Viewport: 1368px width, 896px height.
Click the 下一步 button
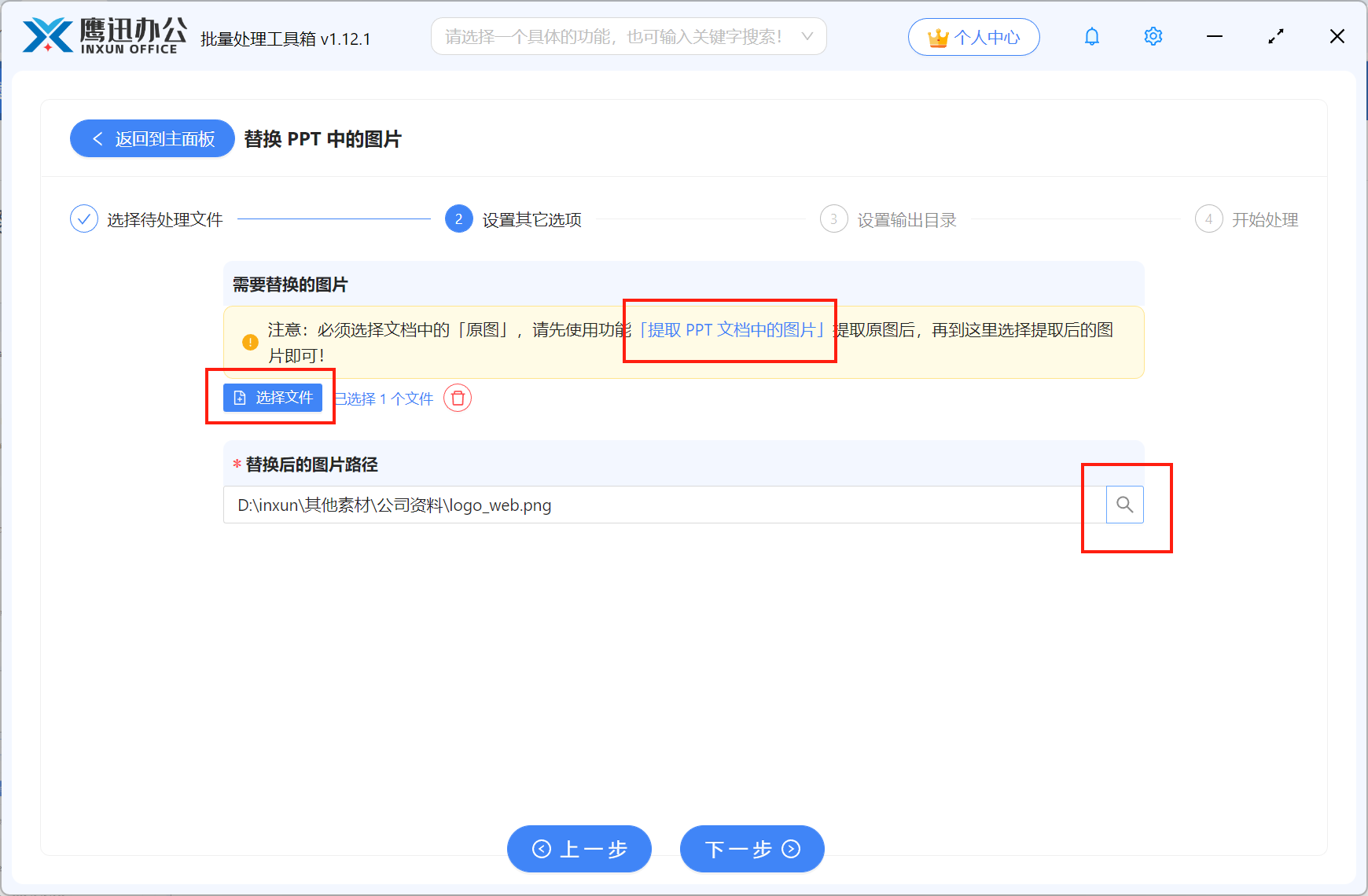[752, 849]
